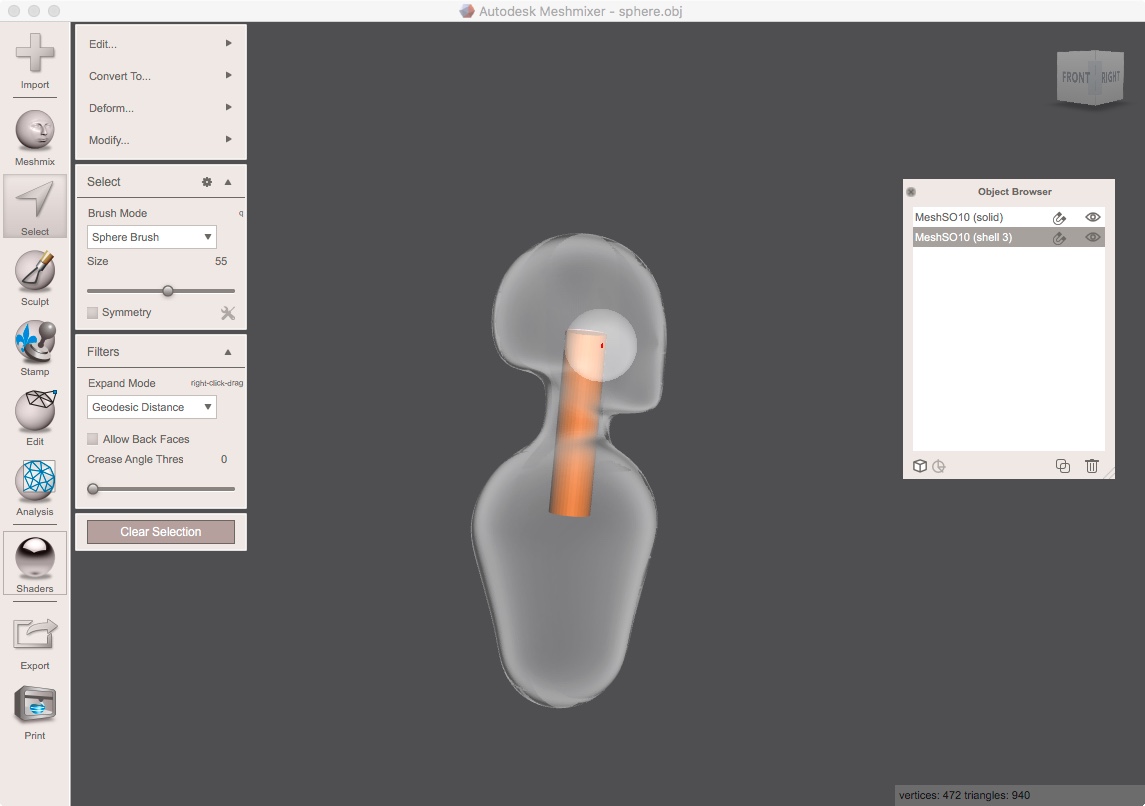
Task: Open the Stamp tool
Action: [x=35, y=348]
